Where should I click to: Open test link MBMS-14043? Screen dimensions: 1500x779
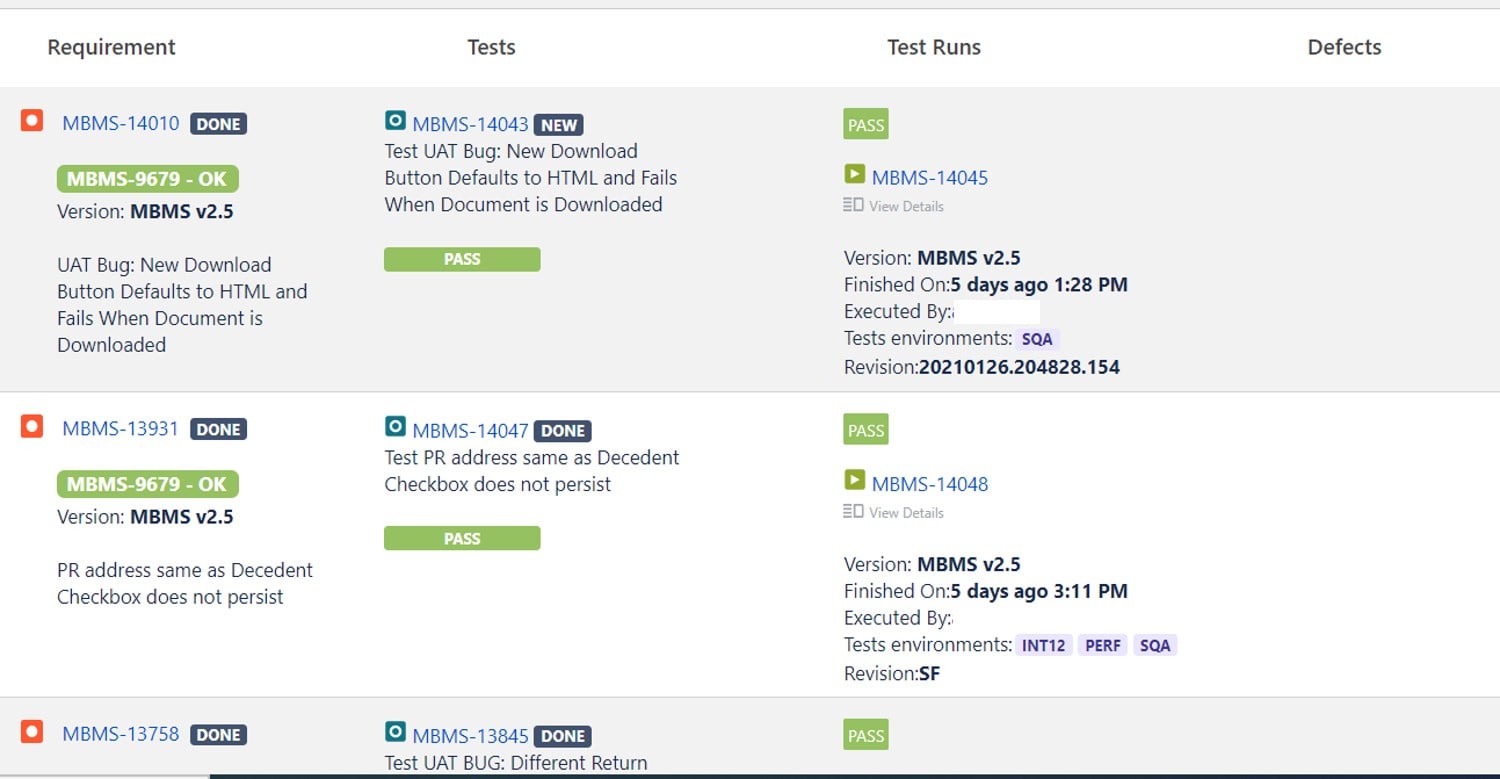tap(470, 125)
